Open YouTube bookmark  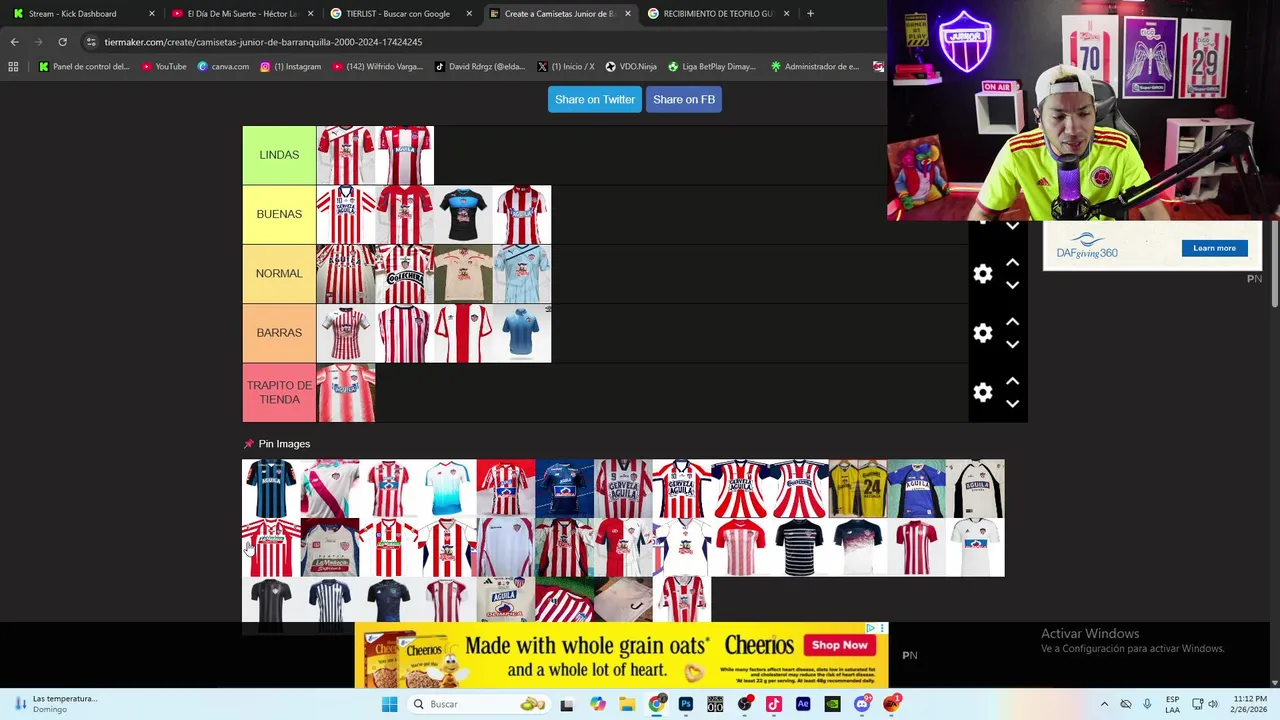164,67
